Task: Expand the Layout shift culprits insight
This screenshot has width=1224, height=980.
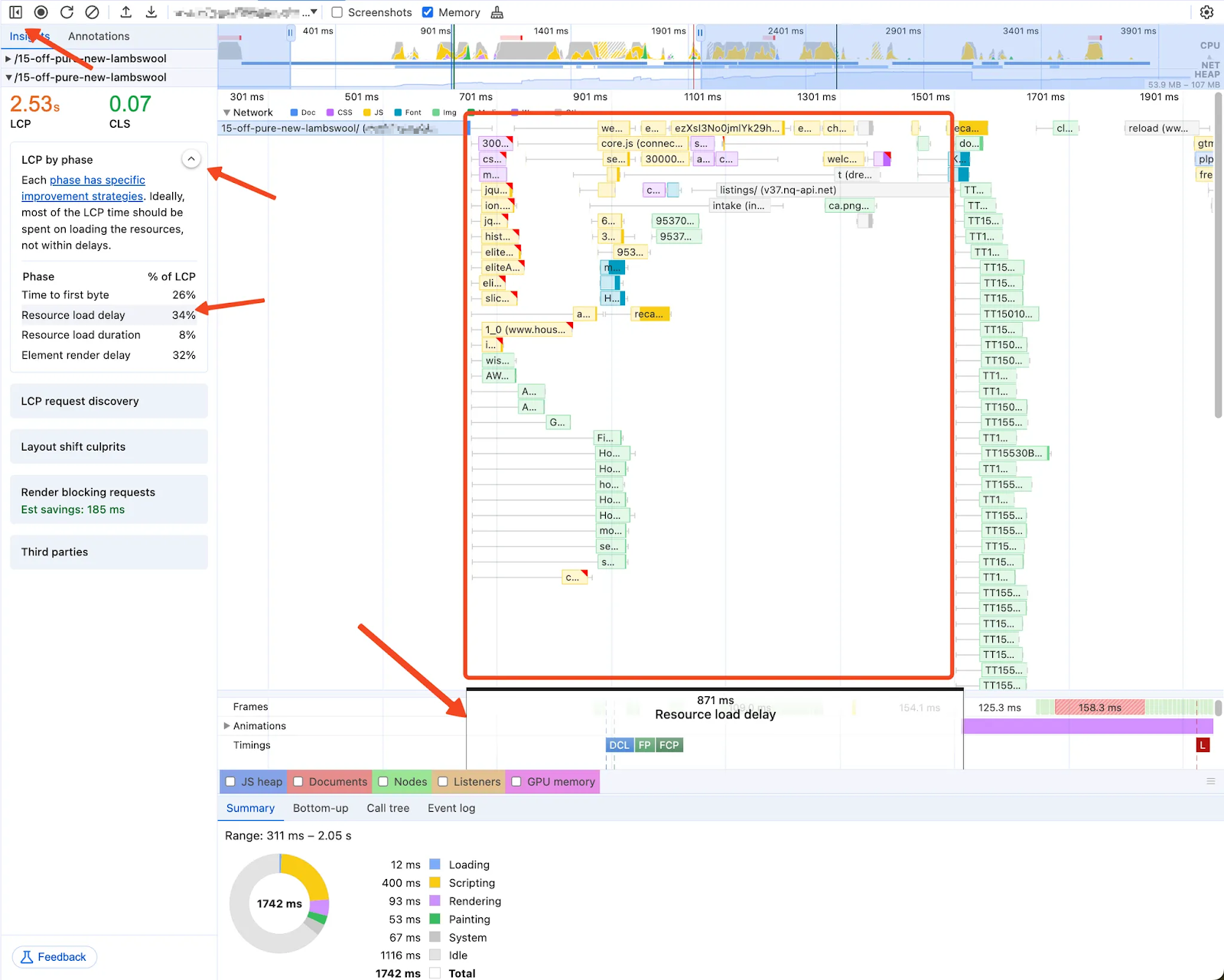Action: coord(109,447)
